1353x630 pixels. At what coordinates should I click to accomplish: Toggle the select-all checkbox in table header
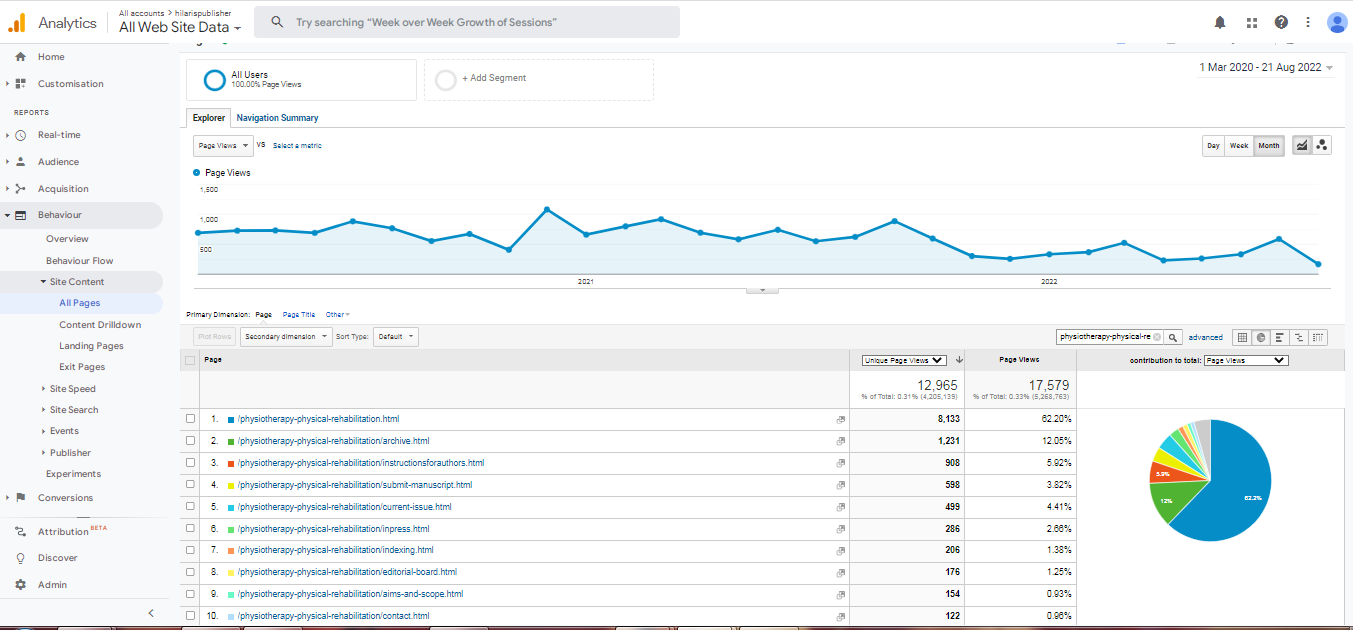click(x=191, y=360)
